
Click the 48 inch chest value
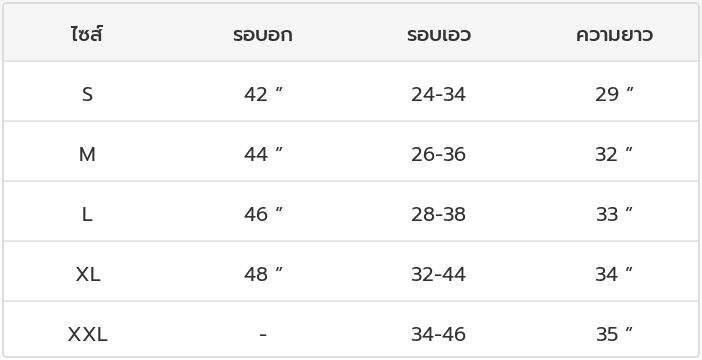click(x=263, y=274)
